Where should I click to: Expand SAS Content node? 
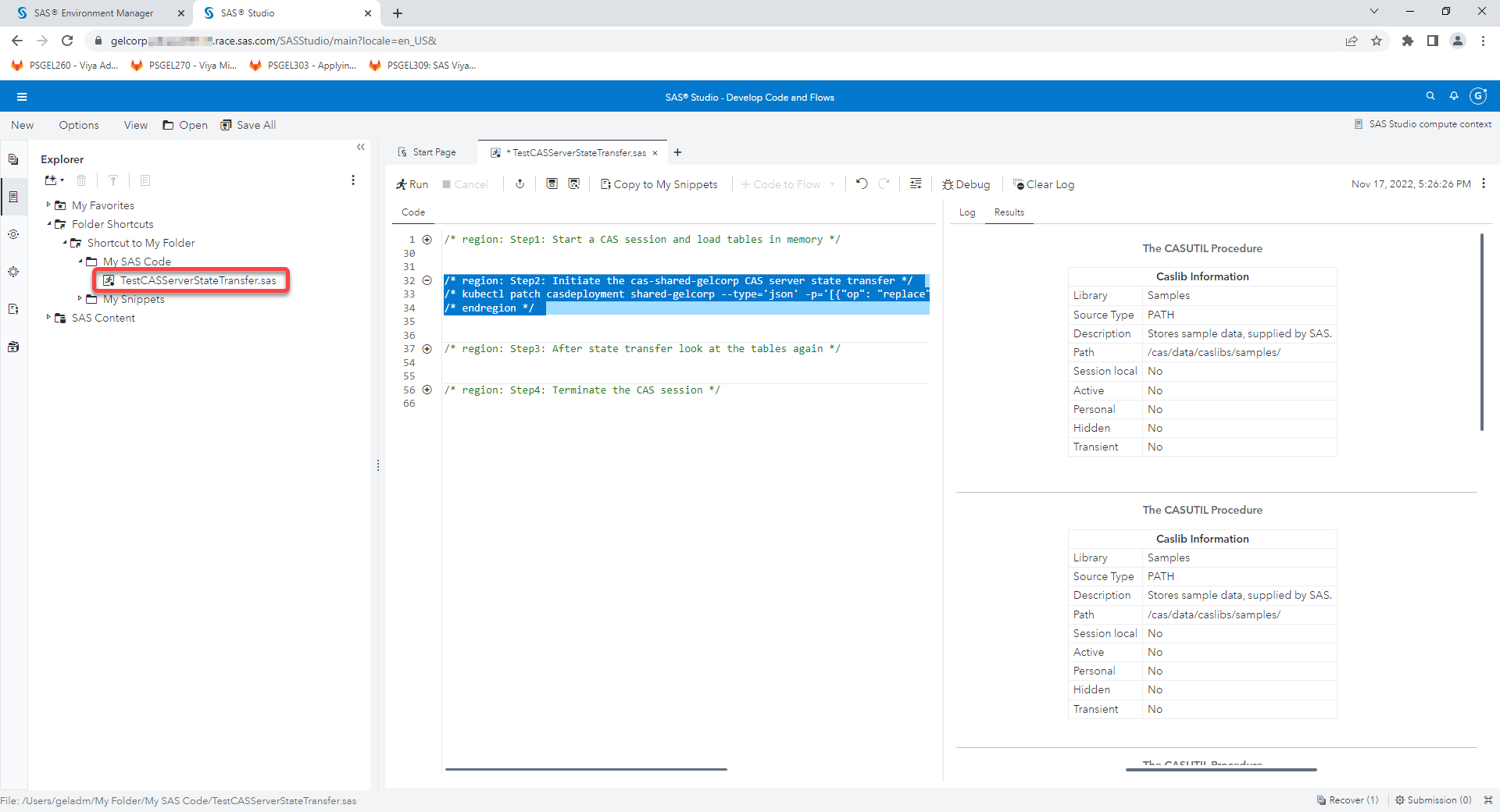point(48,317)
